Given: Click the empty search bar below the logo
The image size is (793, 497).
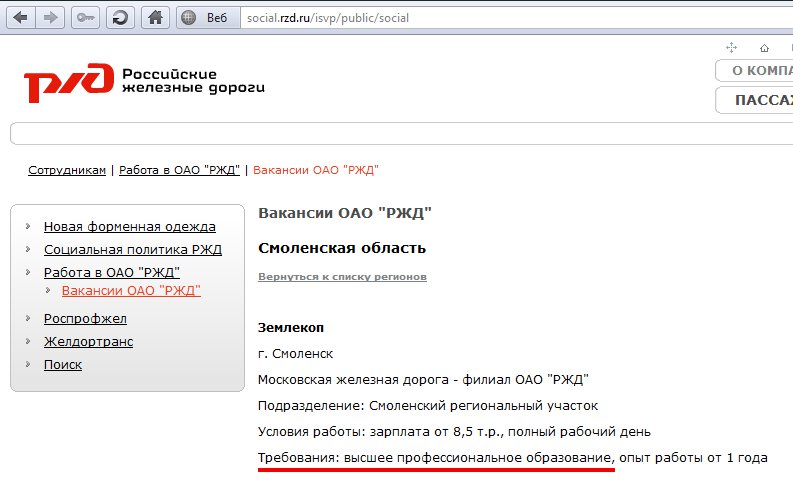Looking at the screenshot, I should 402,133.
